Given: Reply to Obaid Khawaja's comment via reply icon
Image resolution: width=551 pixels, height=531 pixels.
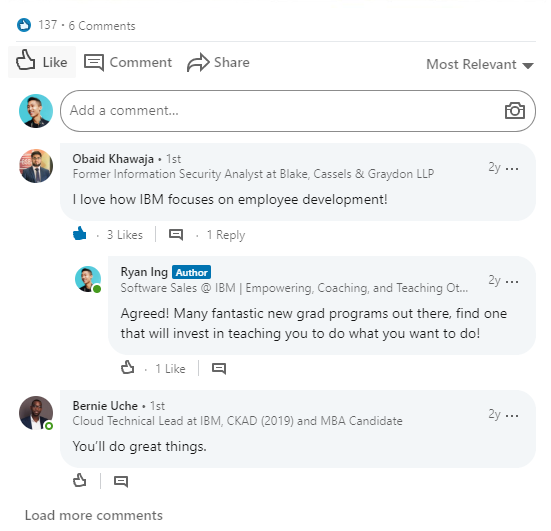Looking at the screenshot, I should coord(176,234).
